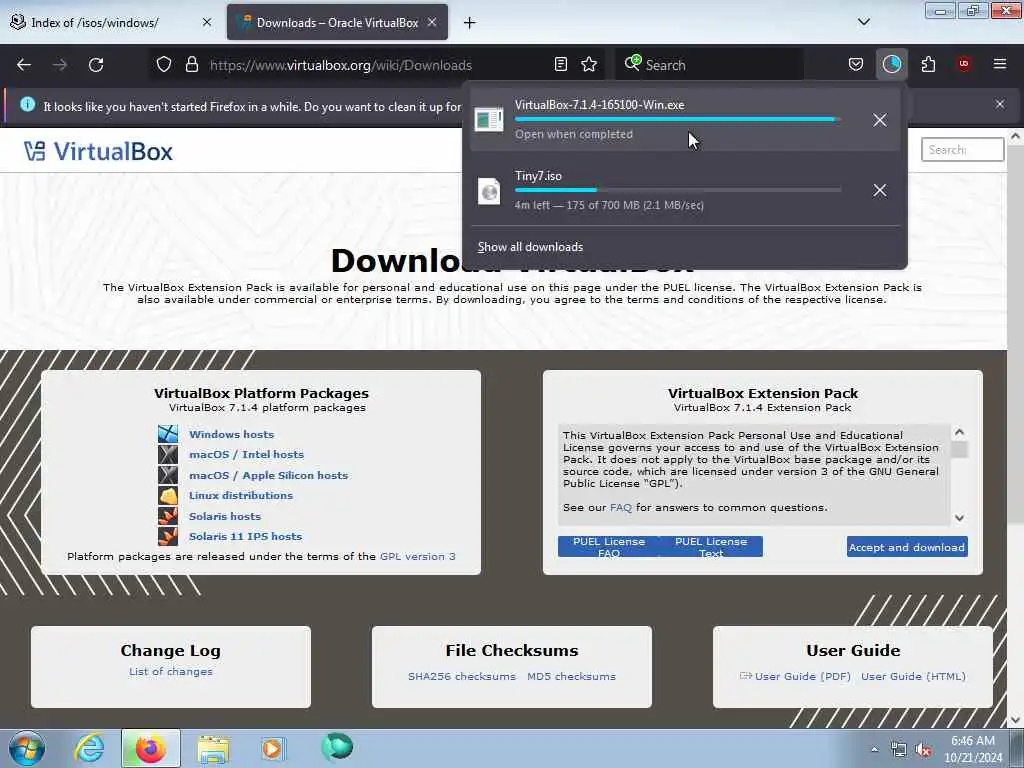Screen dimensions: 1024x768
Task: Click the Tiny7.iso disc file icon
Action: pyautogui.click(x=488, y=191)
